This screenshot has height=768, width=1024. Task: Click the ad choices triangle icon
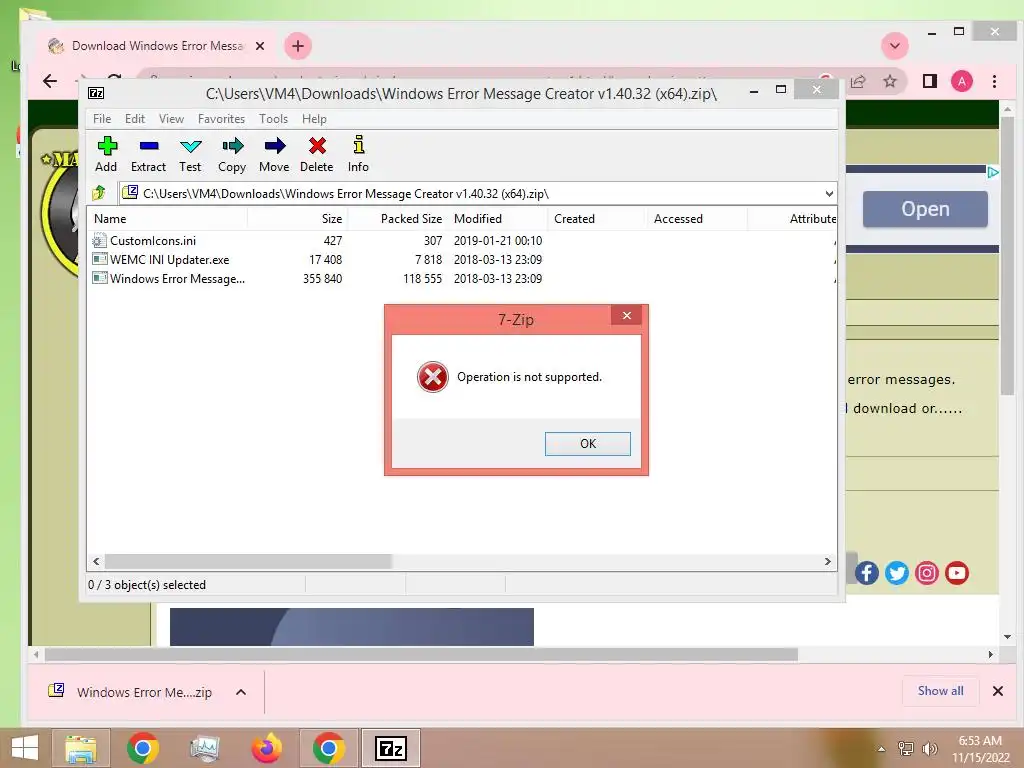pyautogui.click(x=993, y=172)
